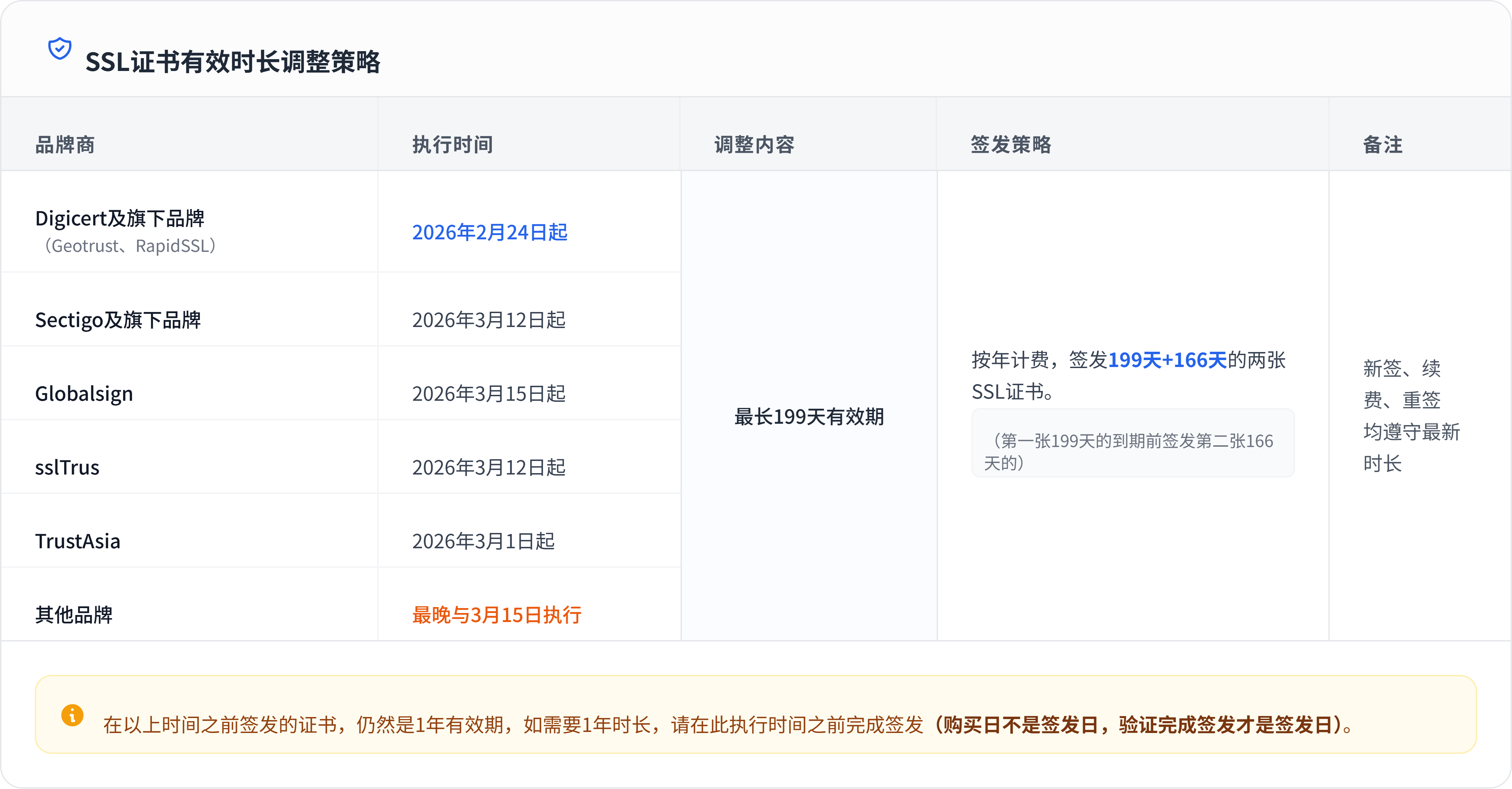Screen dimensions: 1512x789
Task: Click the 备注 column header
Action: pyautogui.click(x=1382, y=144)
